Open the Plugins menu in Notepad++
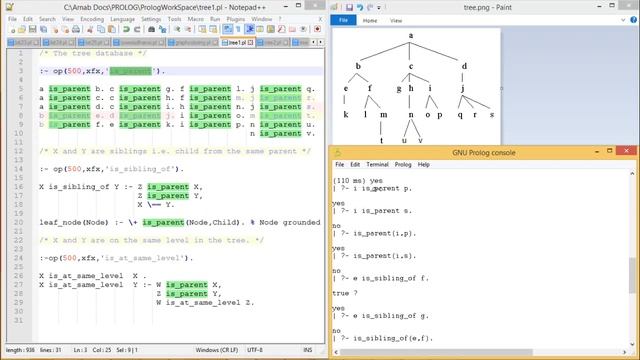640x360 pixels. [x=236, y=19]
